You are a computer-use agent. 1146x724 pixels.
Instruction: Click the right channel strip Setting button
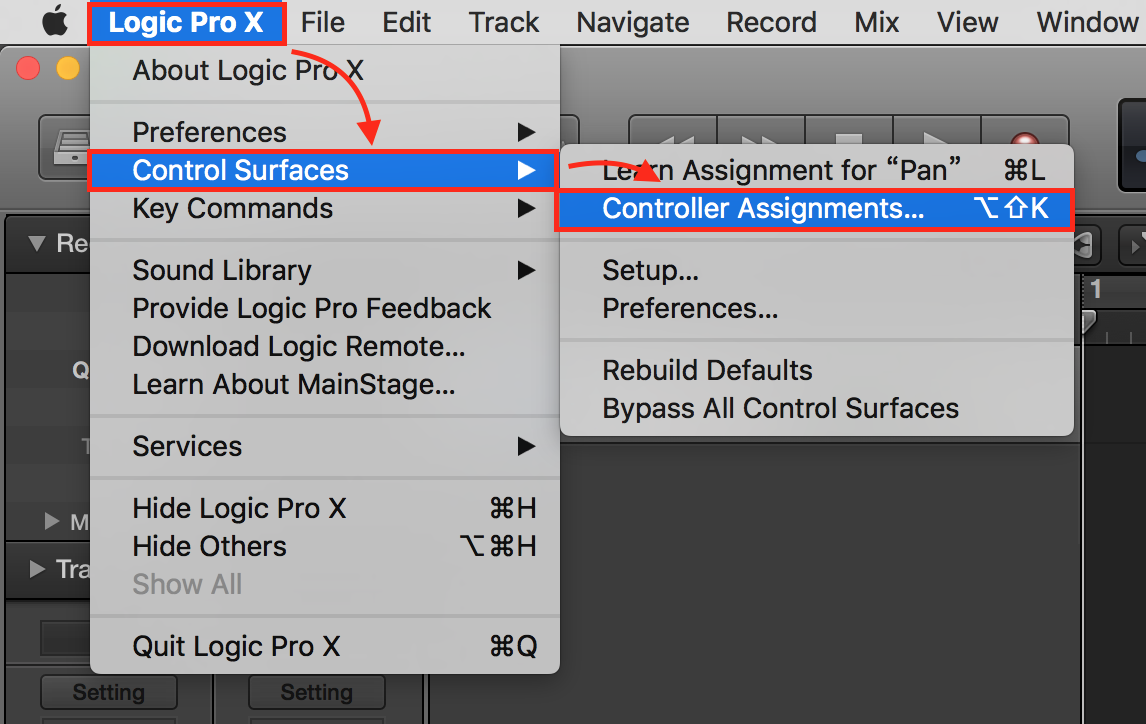316,692
